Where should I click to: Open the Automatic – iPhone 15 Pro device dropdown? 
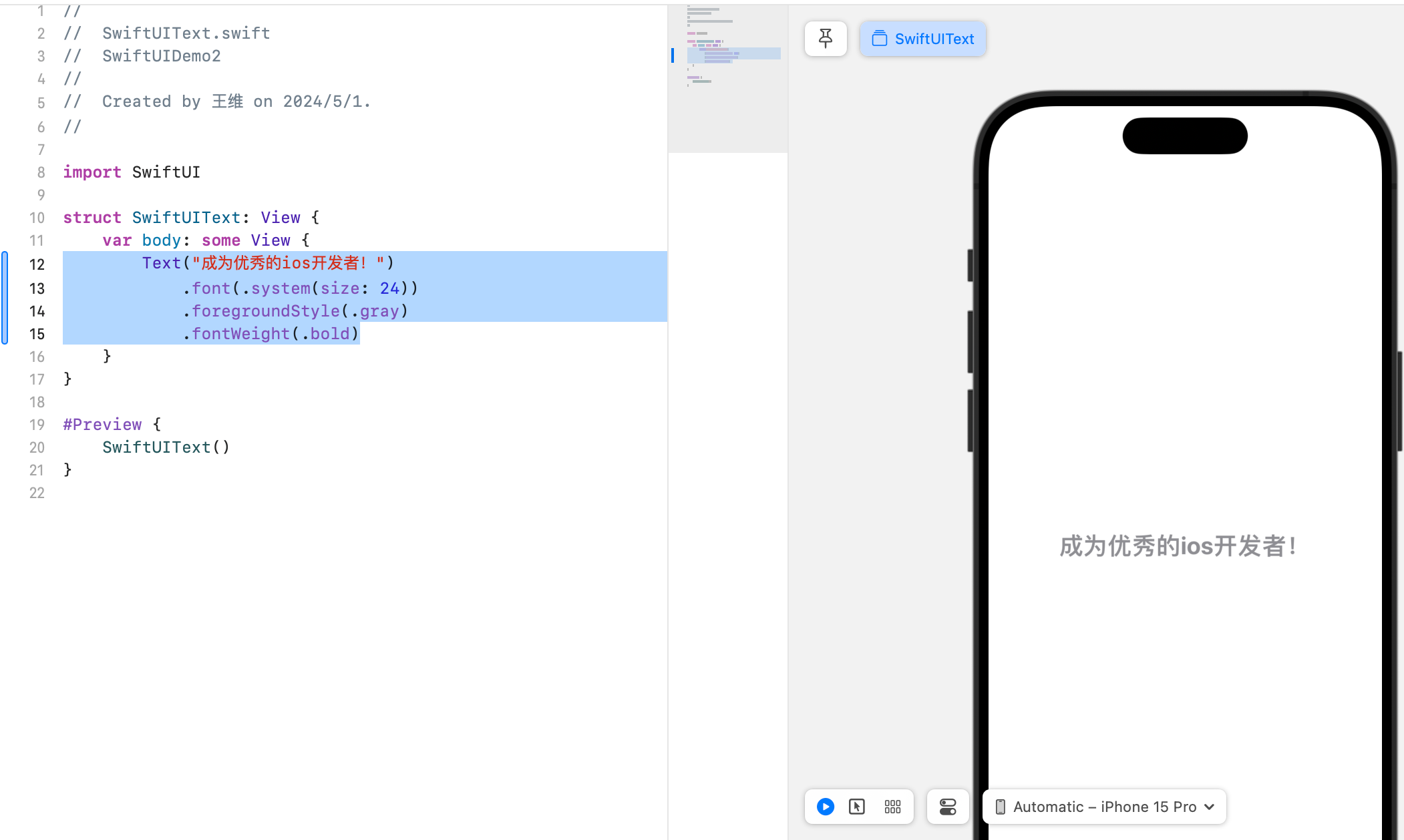pyautogui.click(x=1104, y=807)
